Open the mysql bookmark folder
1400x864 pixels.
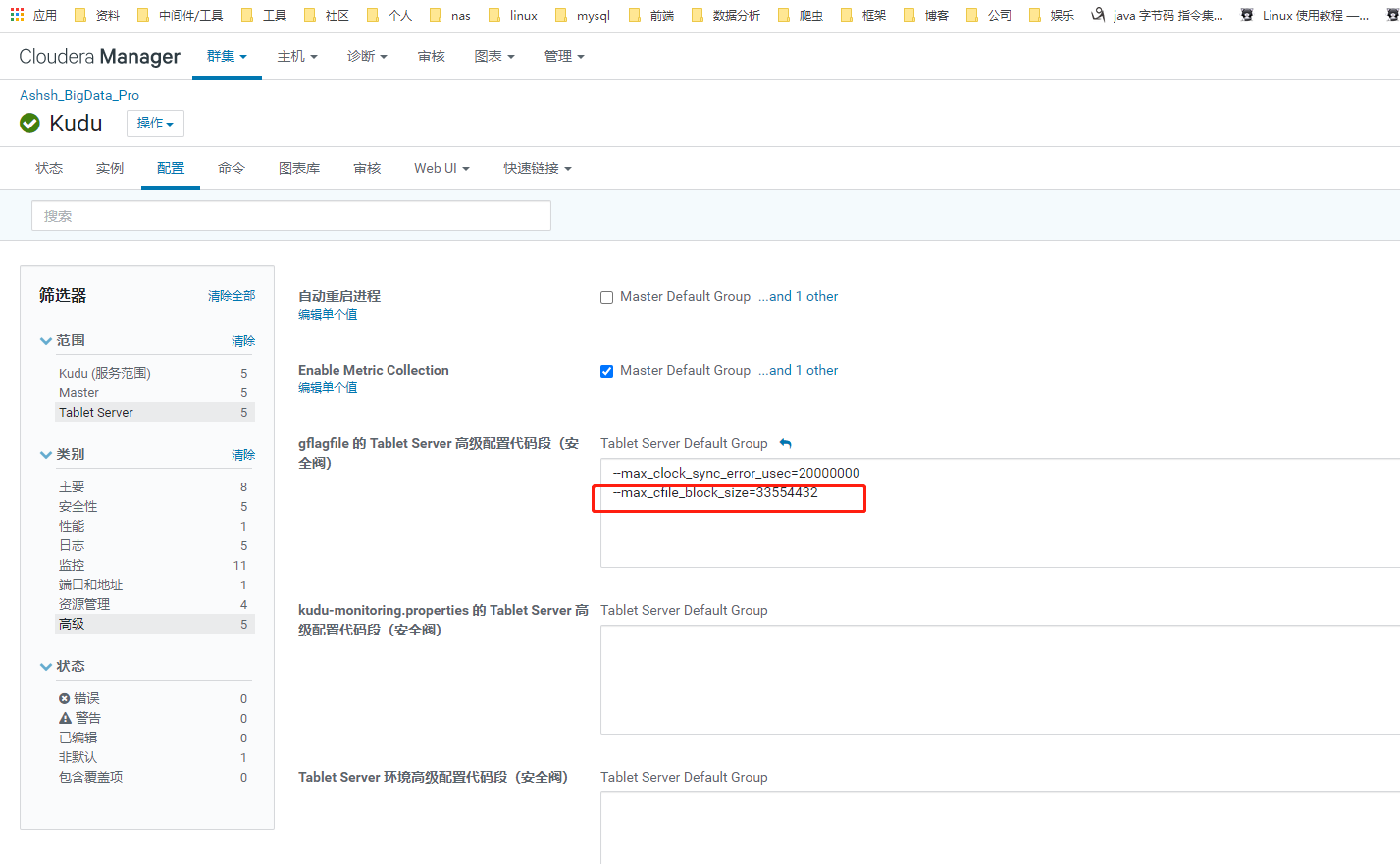(583, 15)
